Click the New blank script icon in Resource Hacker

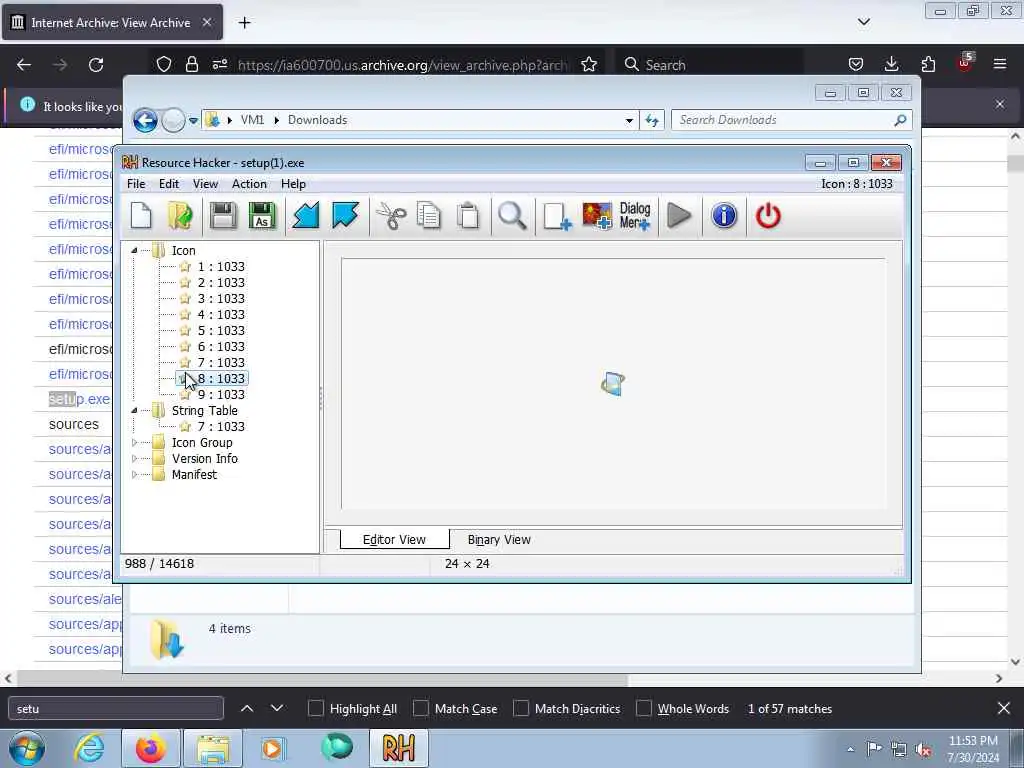tap(141, 216)
